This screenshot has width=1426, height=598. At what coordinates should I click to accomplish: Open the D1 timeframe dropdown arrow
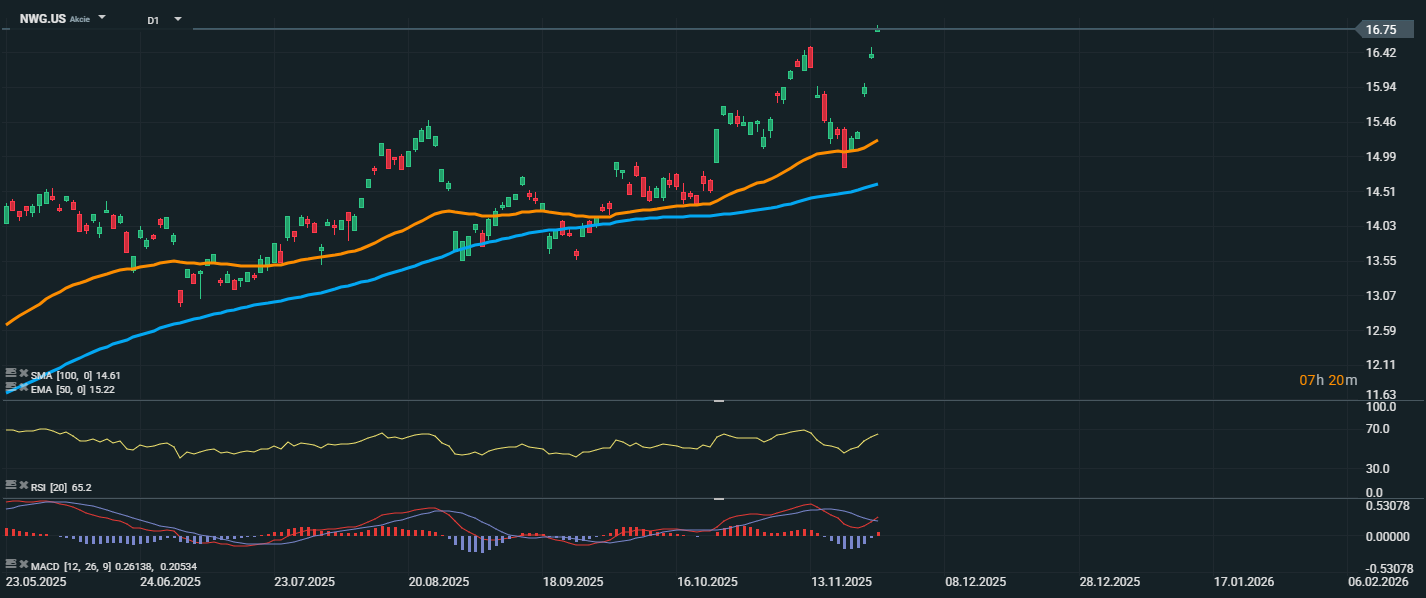tap(178, 19)
